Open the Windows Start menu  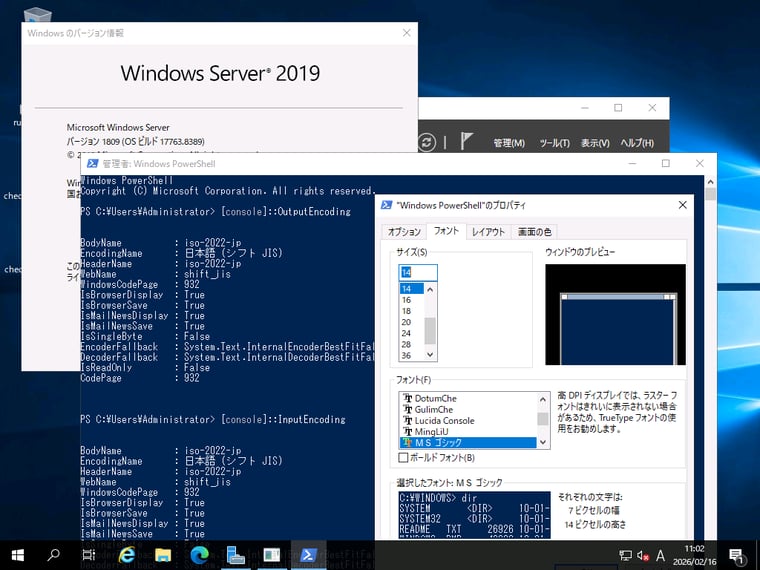point(17,555)
